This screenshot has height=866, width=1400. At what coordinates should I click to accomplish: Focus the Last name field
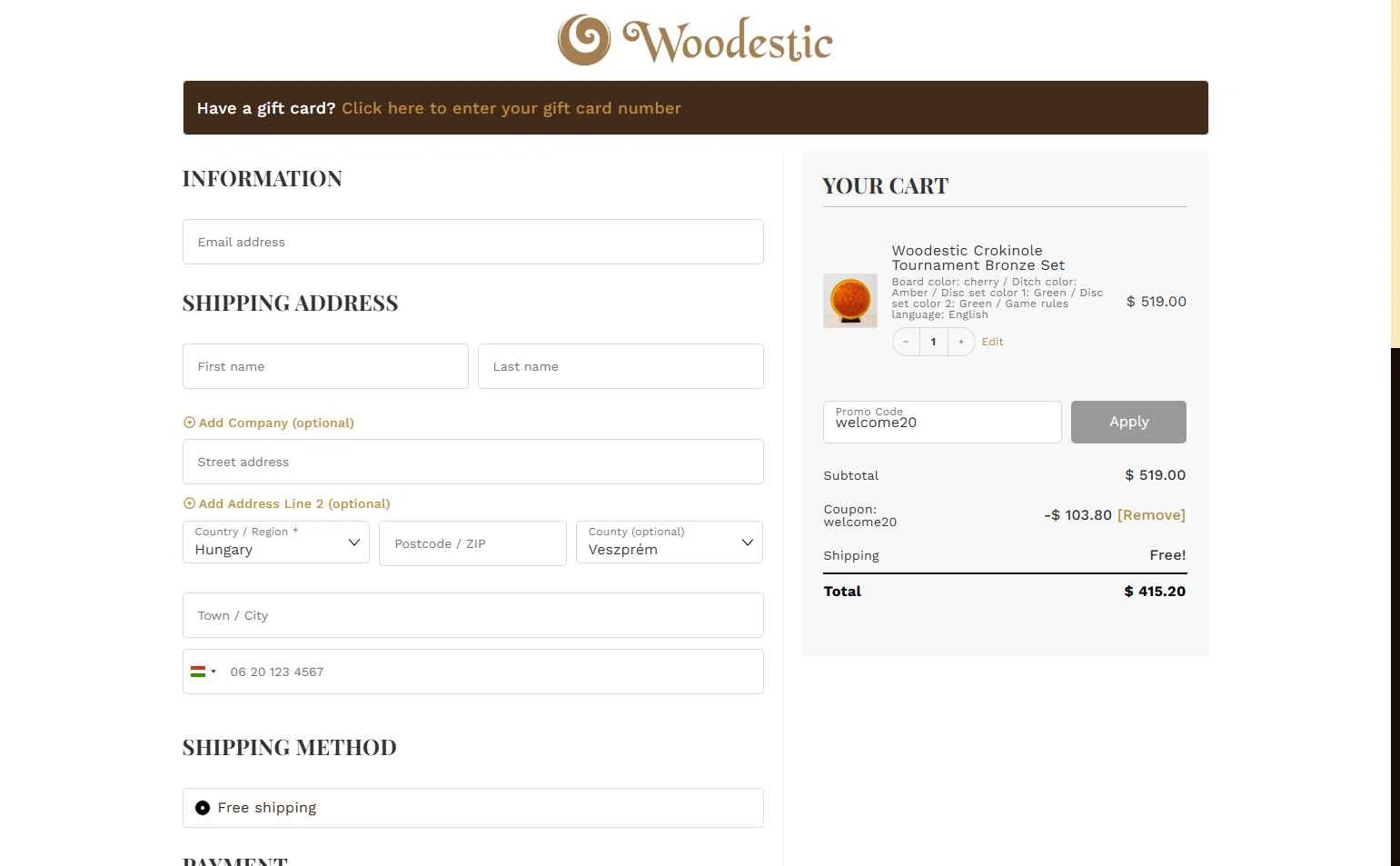pyautogui.click(x=621, y=366)
